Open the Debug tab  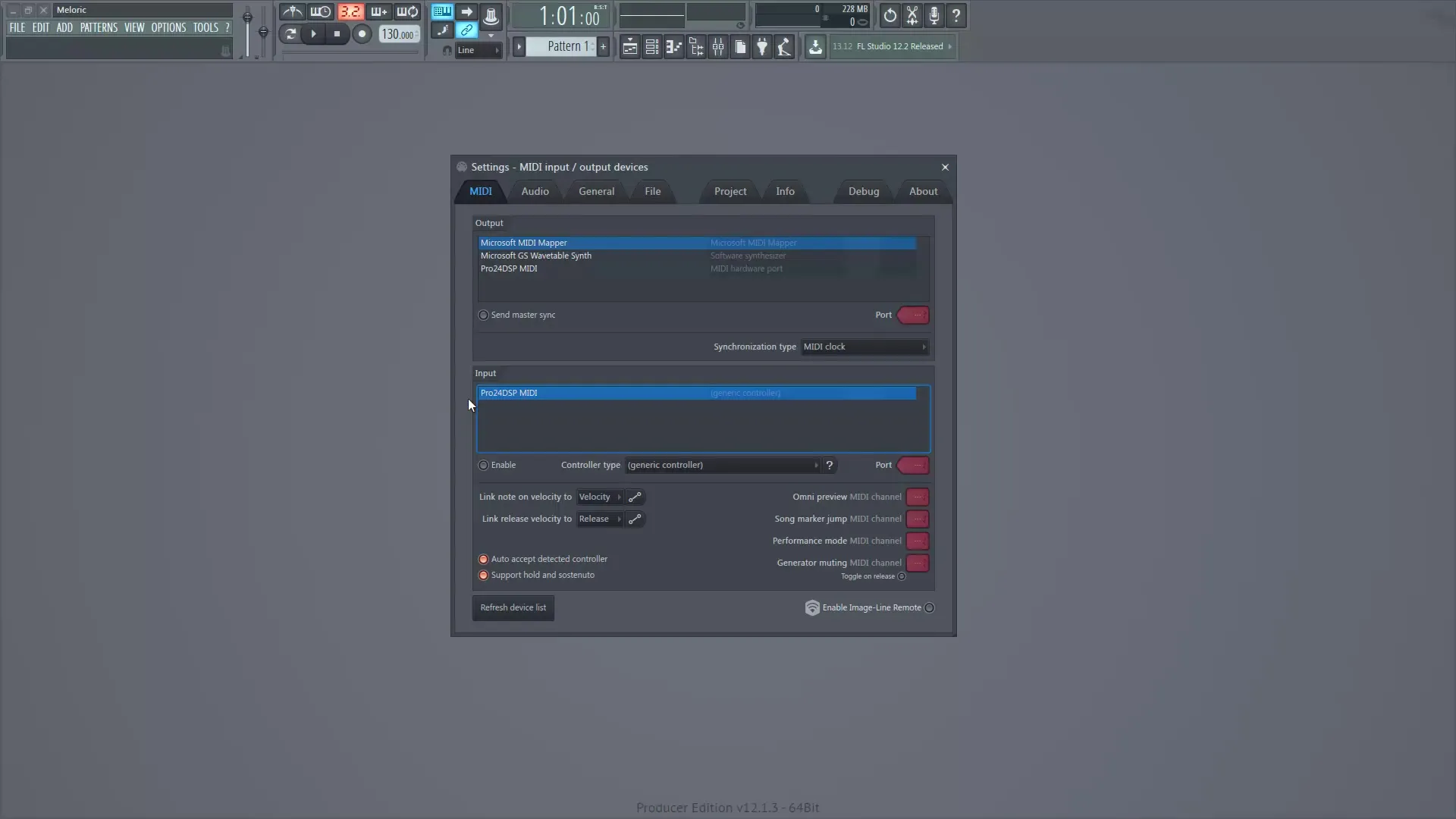(x=863, y=191)
